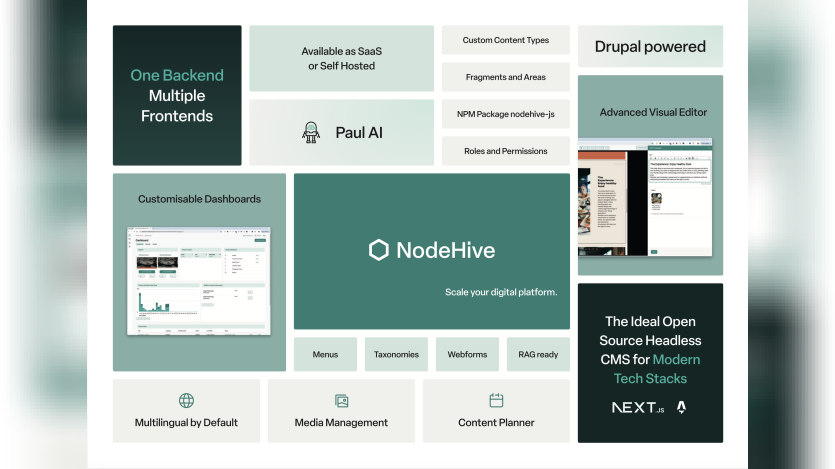
Task: Click 'Multiple Frontends' text
Action: (177, 106)
